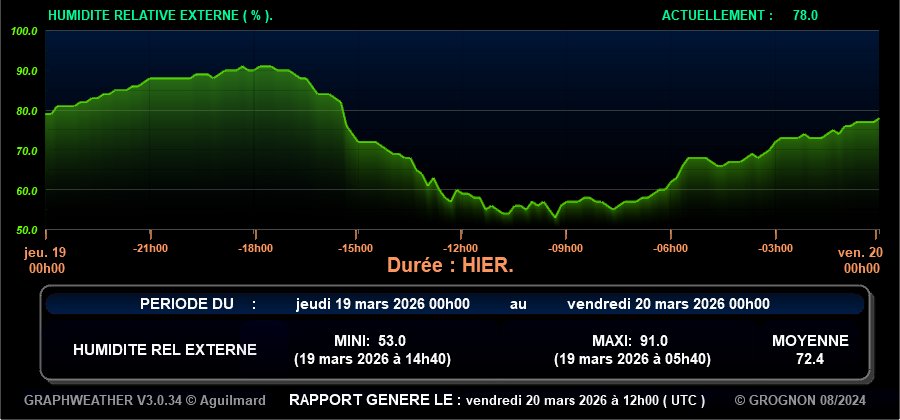Click the Durée : HIER. label
900x420 pixels.
click(450, 266)
